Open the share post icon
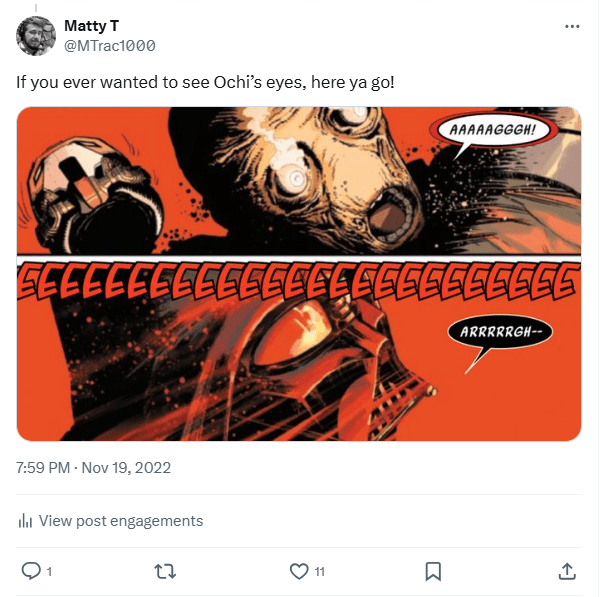Viewport: 600px width, 597px height. 566,571
